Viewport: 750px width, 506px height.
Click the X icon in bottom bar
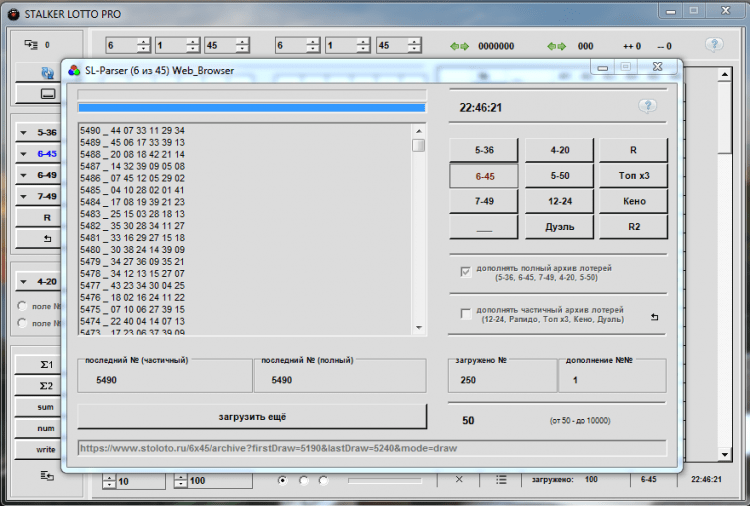click(x=458, y=480)
